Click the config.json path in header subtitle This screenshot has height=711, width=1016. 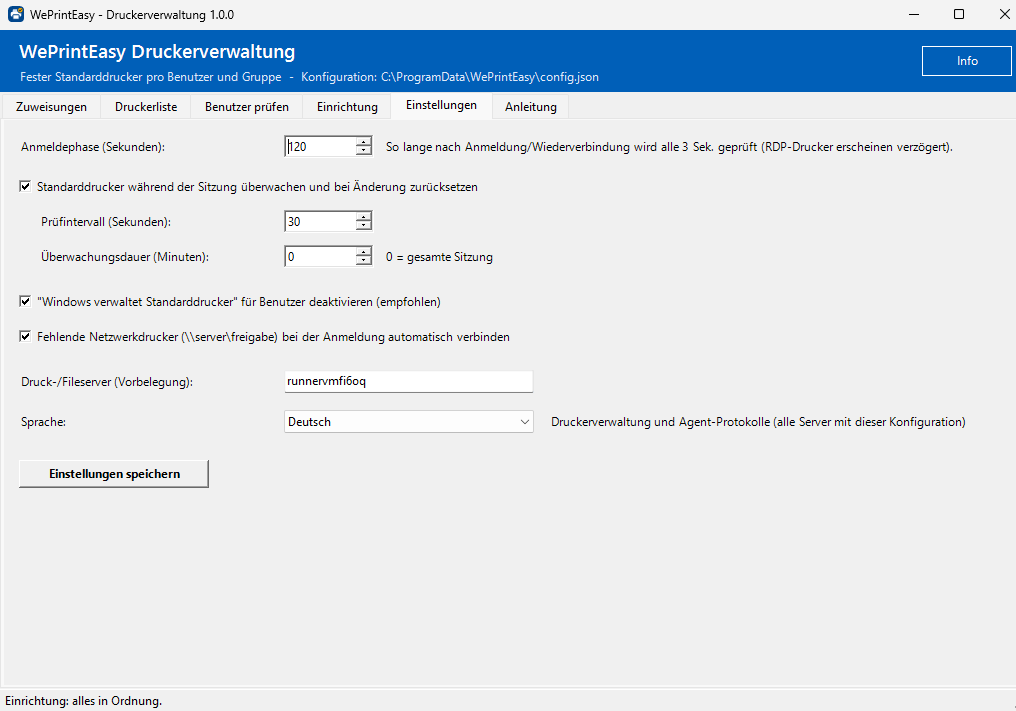(490, 77)
